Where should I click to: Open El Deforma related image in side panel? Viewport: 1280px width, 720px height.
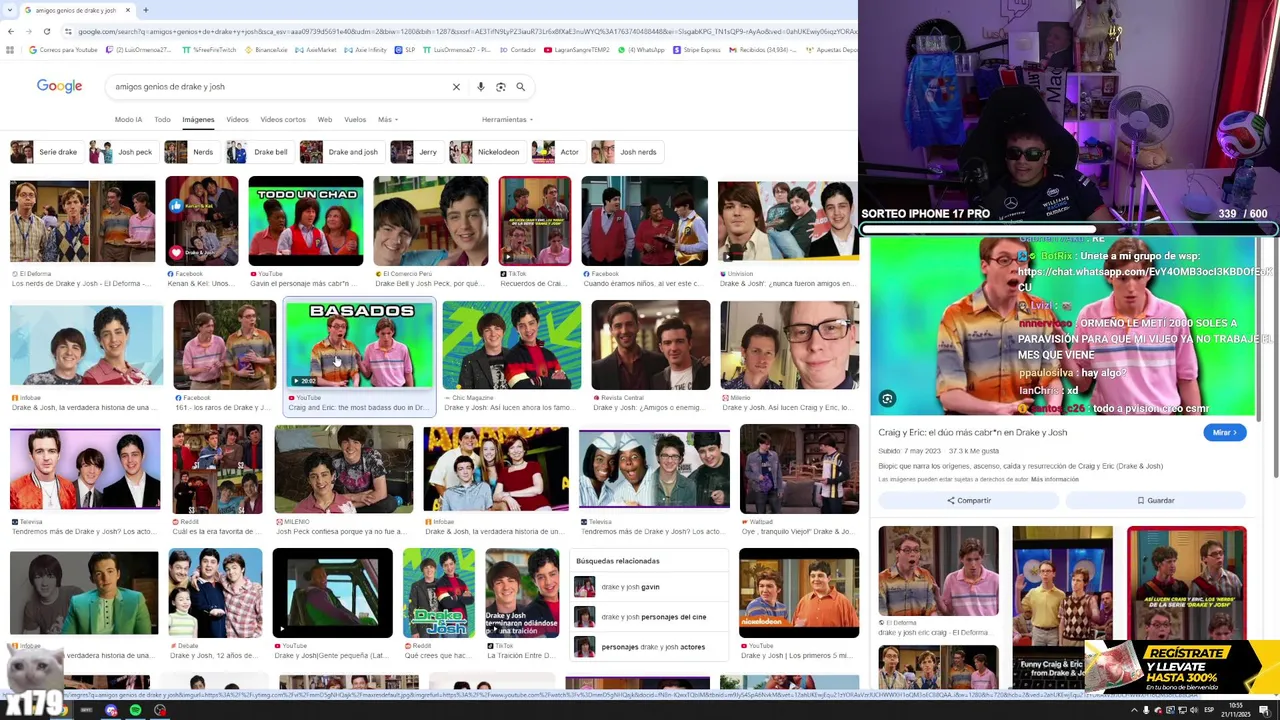(x=938, y=571)
